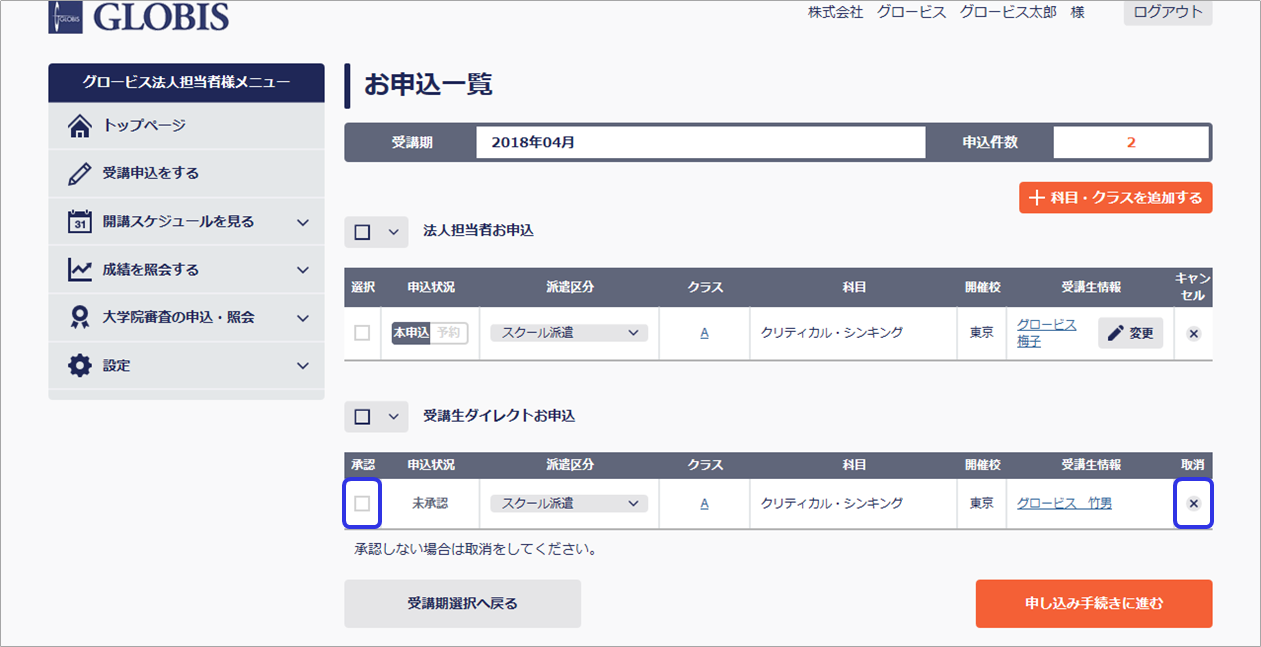Cancel the グロービス梅子 application with X
Image resolution: width=1261 pixels, height=647 pixels.
tap(1193, 334)
